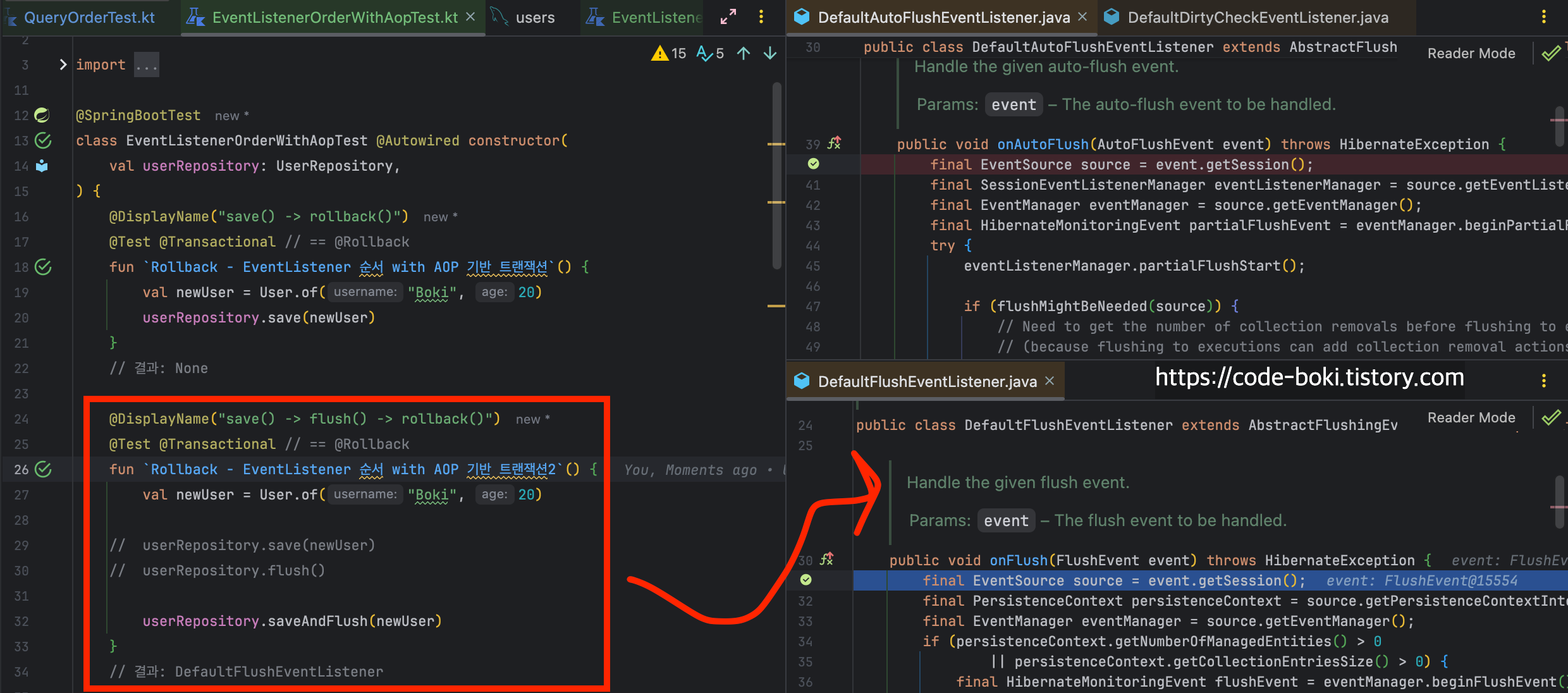This screenshot has height=693, width=1568.
Task: Close the DefaultAutoFlushEventListener.java tab
Action: pyautogui.click(x=1082, y=17)
